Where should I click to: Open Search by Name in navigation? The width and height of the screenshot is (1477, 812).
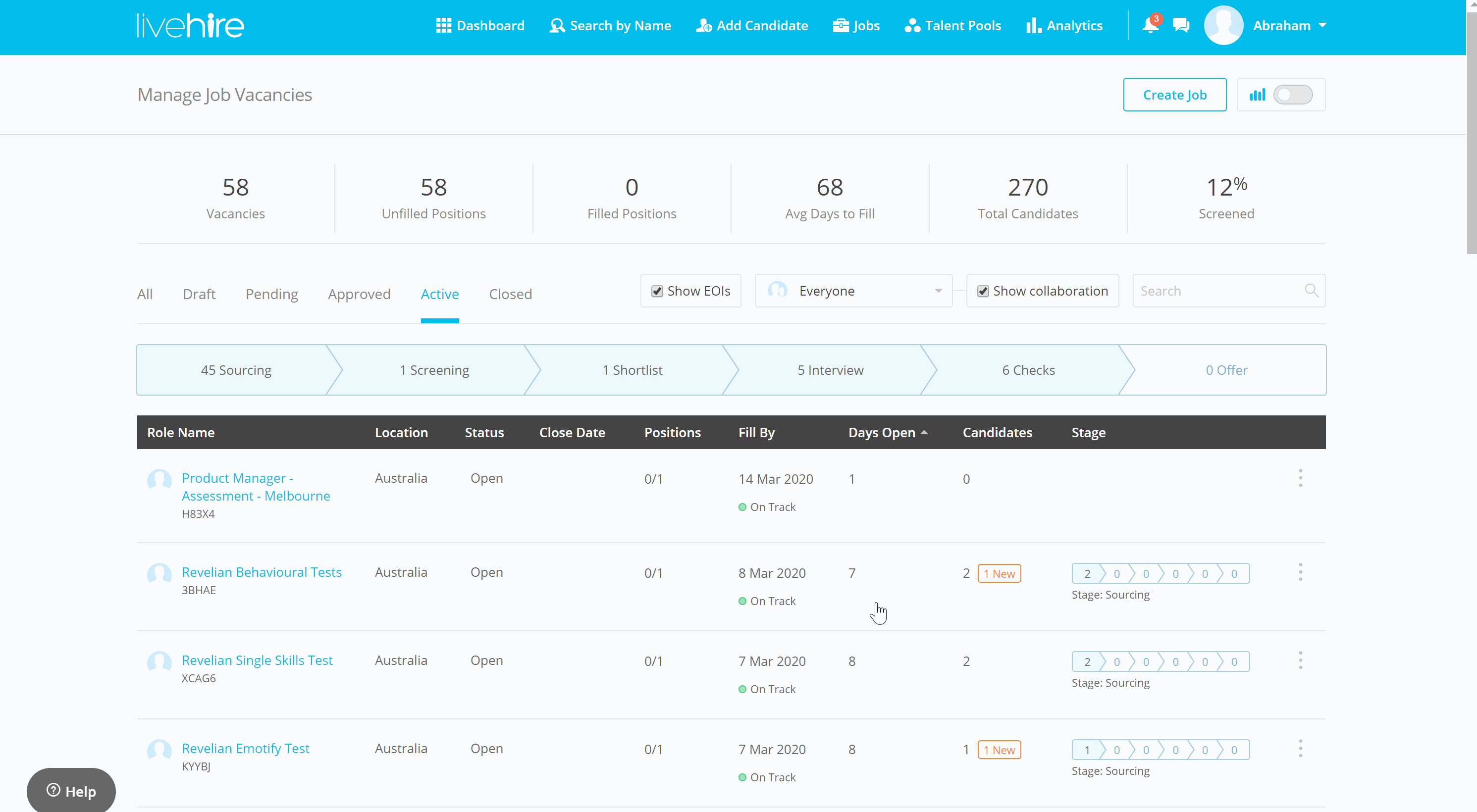coord(610,26)
